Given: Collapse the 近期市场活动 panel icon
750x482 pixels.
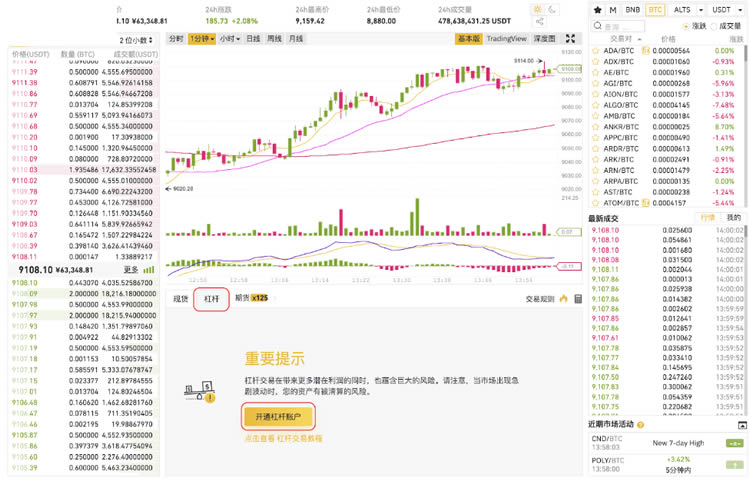Looking at the screenshot, I should tap(742, 425).
